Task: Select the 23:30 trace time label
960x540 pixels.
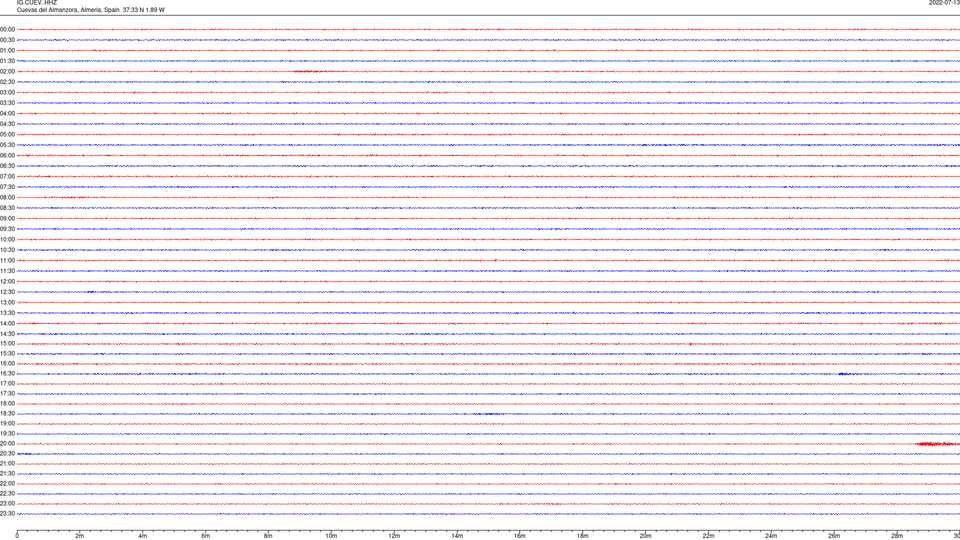Action: coord(7,514)
